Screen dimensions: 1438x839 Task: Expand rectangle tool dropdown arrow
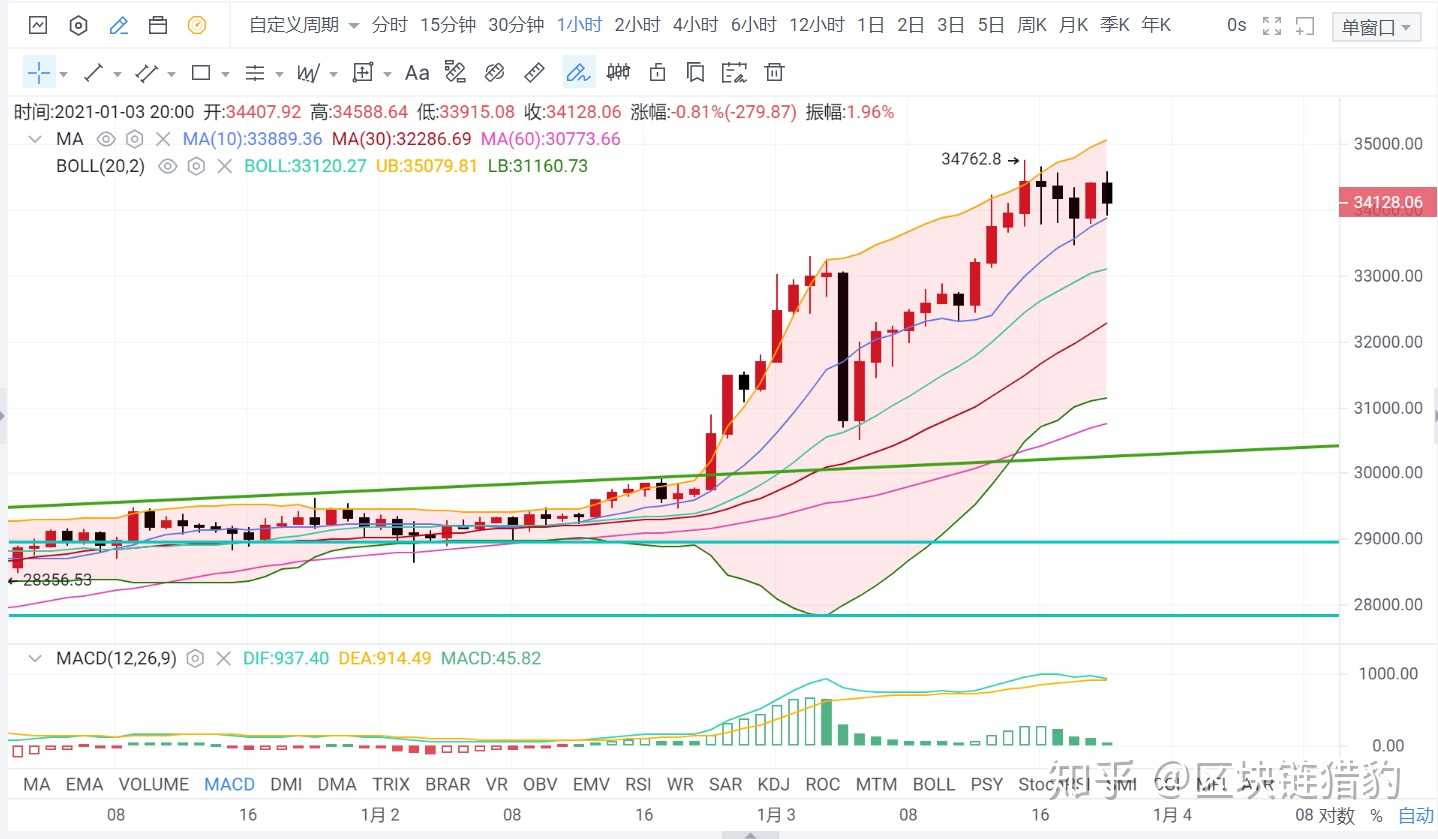tap(226, 74)
